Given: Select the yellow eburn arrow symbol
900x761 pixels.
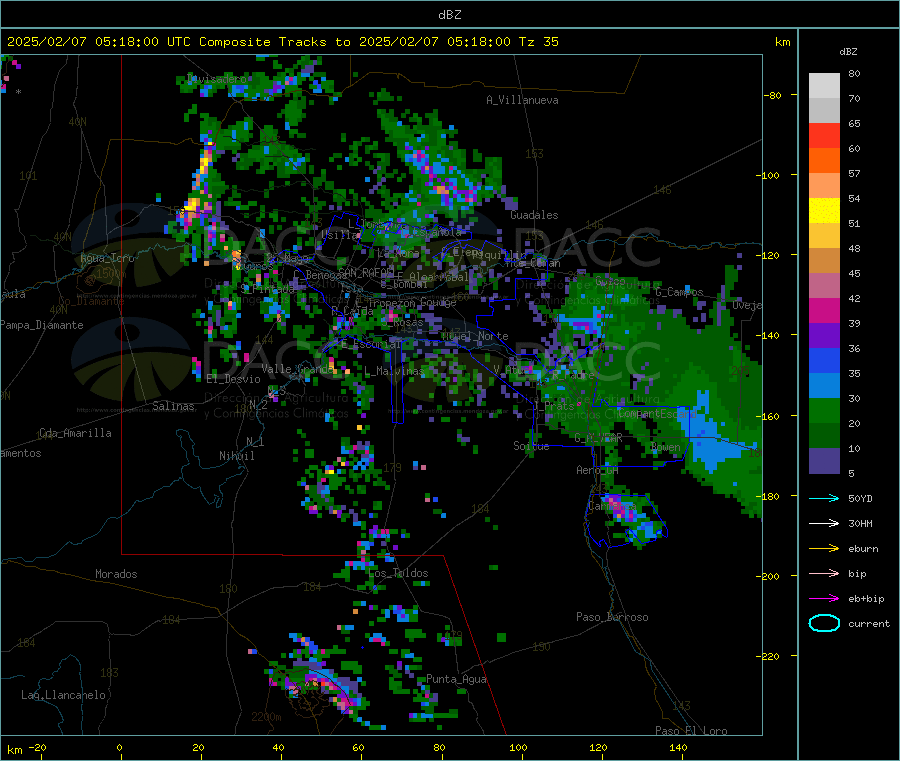Looking at the screenshot, I should [824, 549].
